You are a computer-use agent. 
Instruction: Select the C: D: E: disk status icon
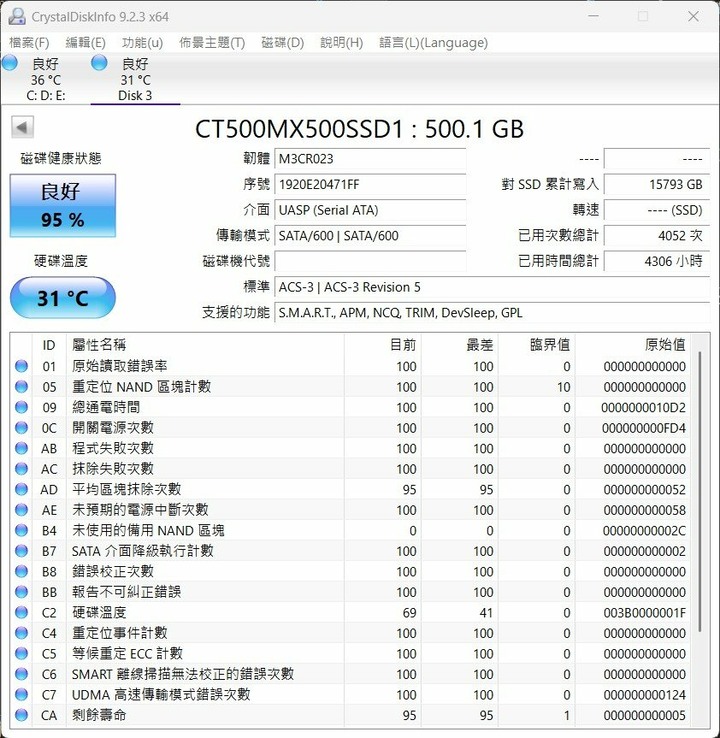pyautogui.click(x=10, y=64)
